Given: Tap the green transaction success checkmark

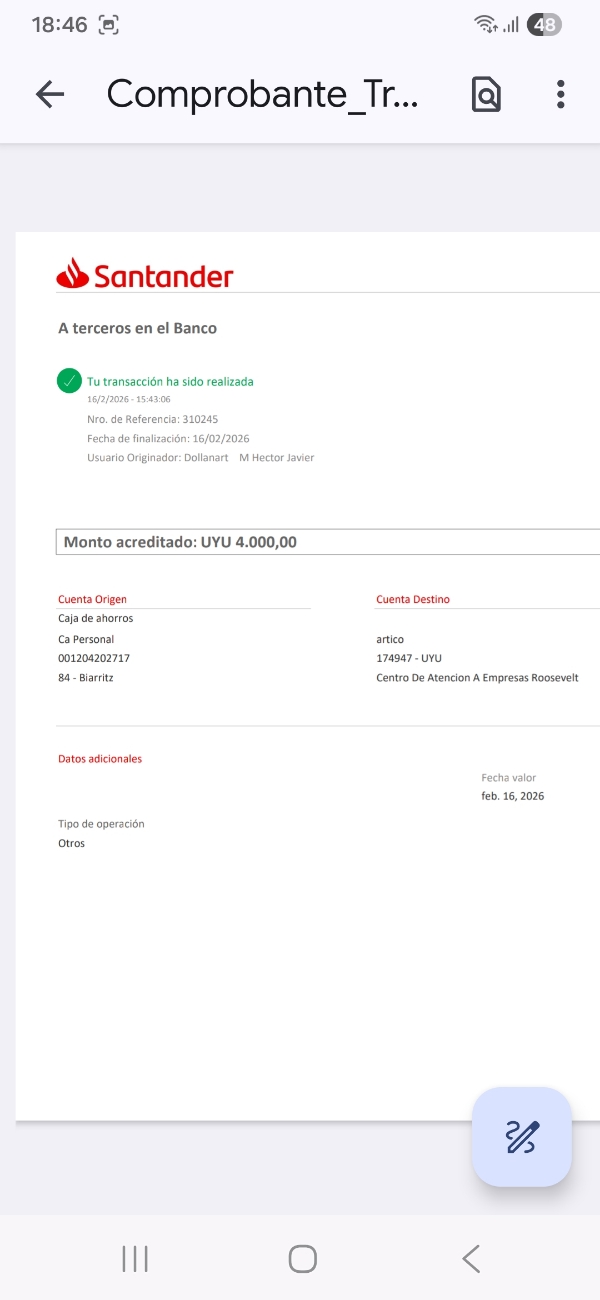Looking at the screenshot, I should [69, 381].
